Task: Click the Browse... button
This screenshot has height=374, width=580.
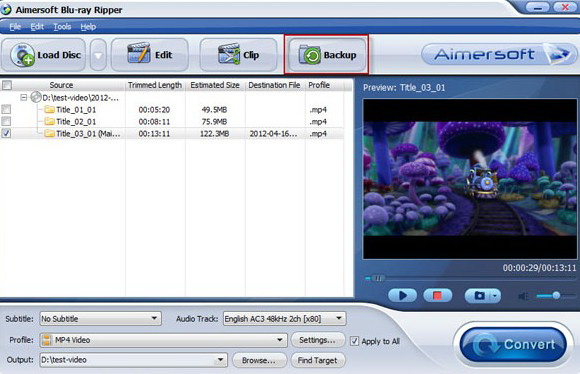Action: (x=259, y=360)
